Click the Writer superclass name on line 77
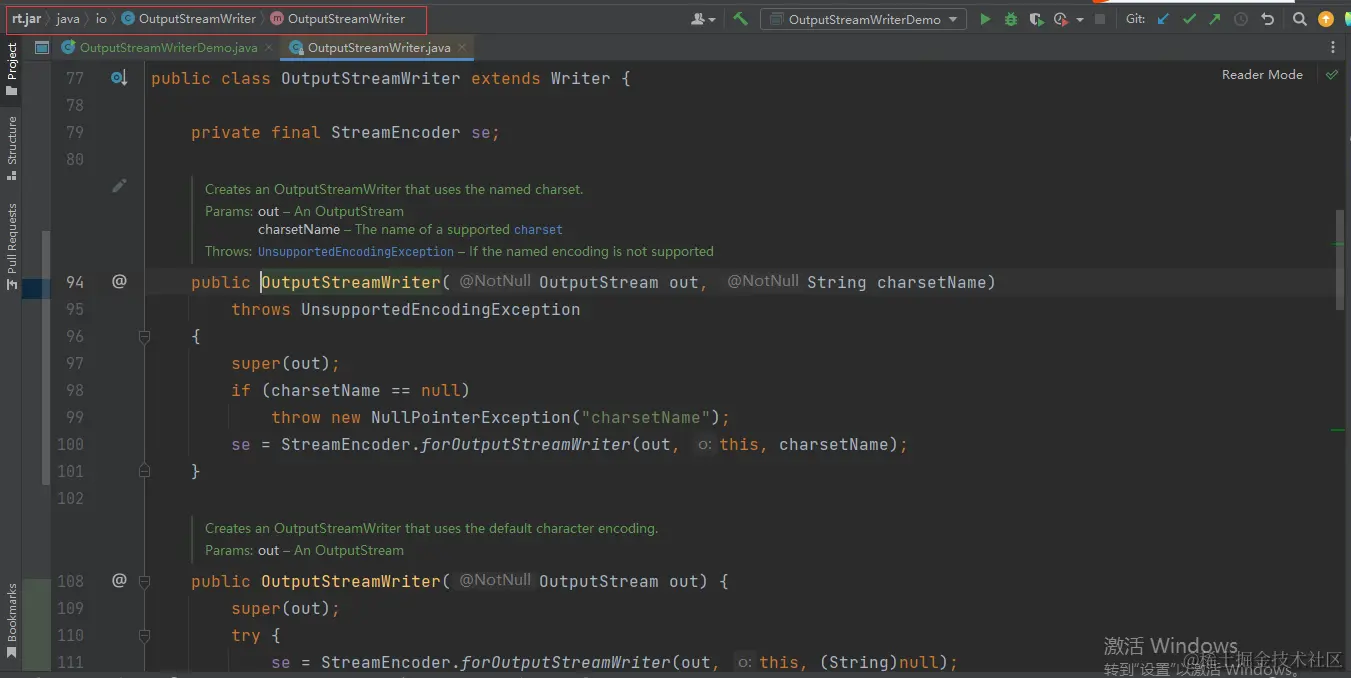This screenshot has width=1351, height=678. click(x=580, y=79)
